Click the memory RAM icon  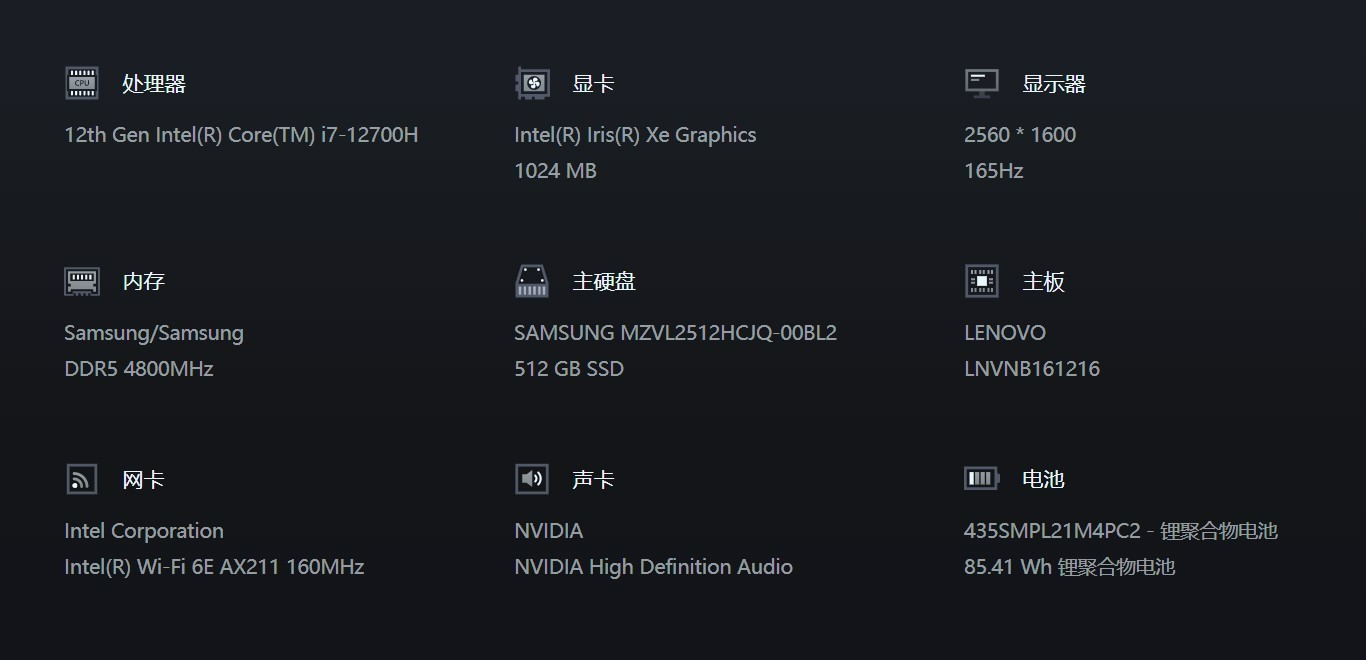pyautogui.click(x=82, y=281)
